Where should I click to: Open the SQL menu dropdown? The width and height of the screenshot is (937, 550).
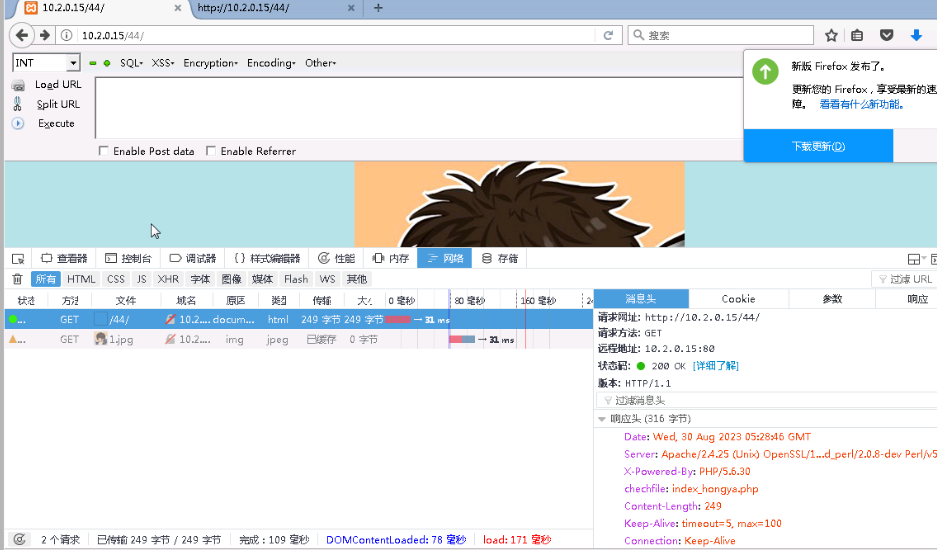(x=131, y=63)
